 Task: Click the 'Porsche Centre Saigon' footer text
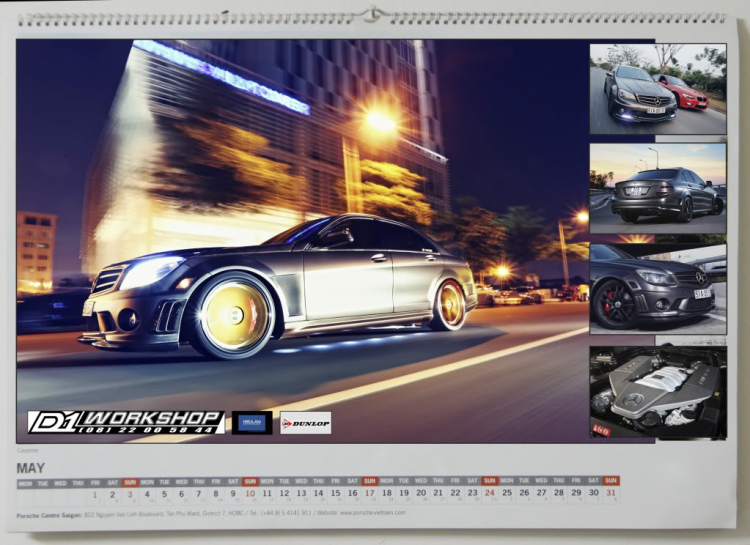(49, 516)
